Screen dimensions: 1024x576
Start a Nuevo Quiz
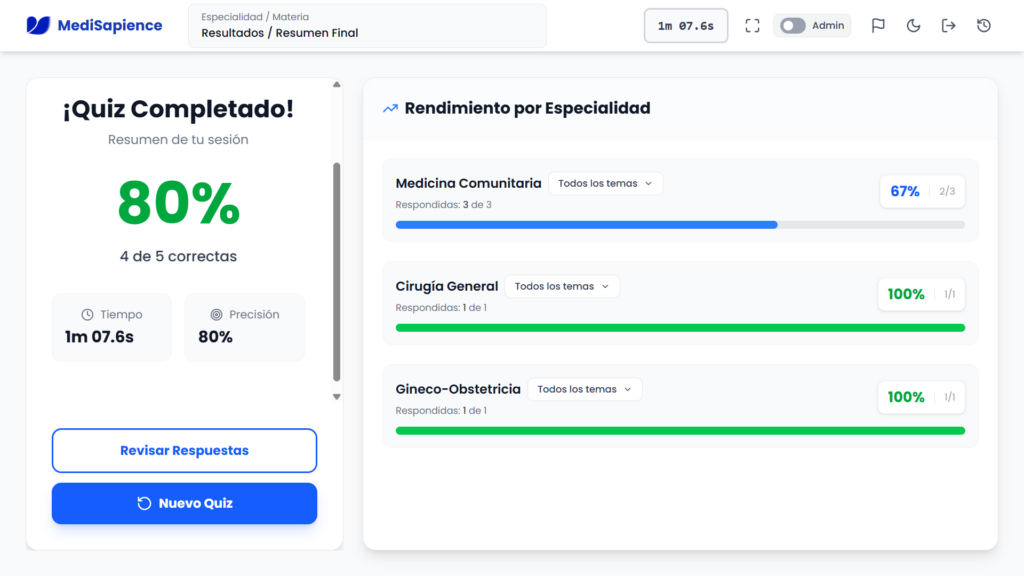tap(184, 504)
